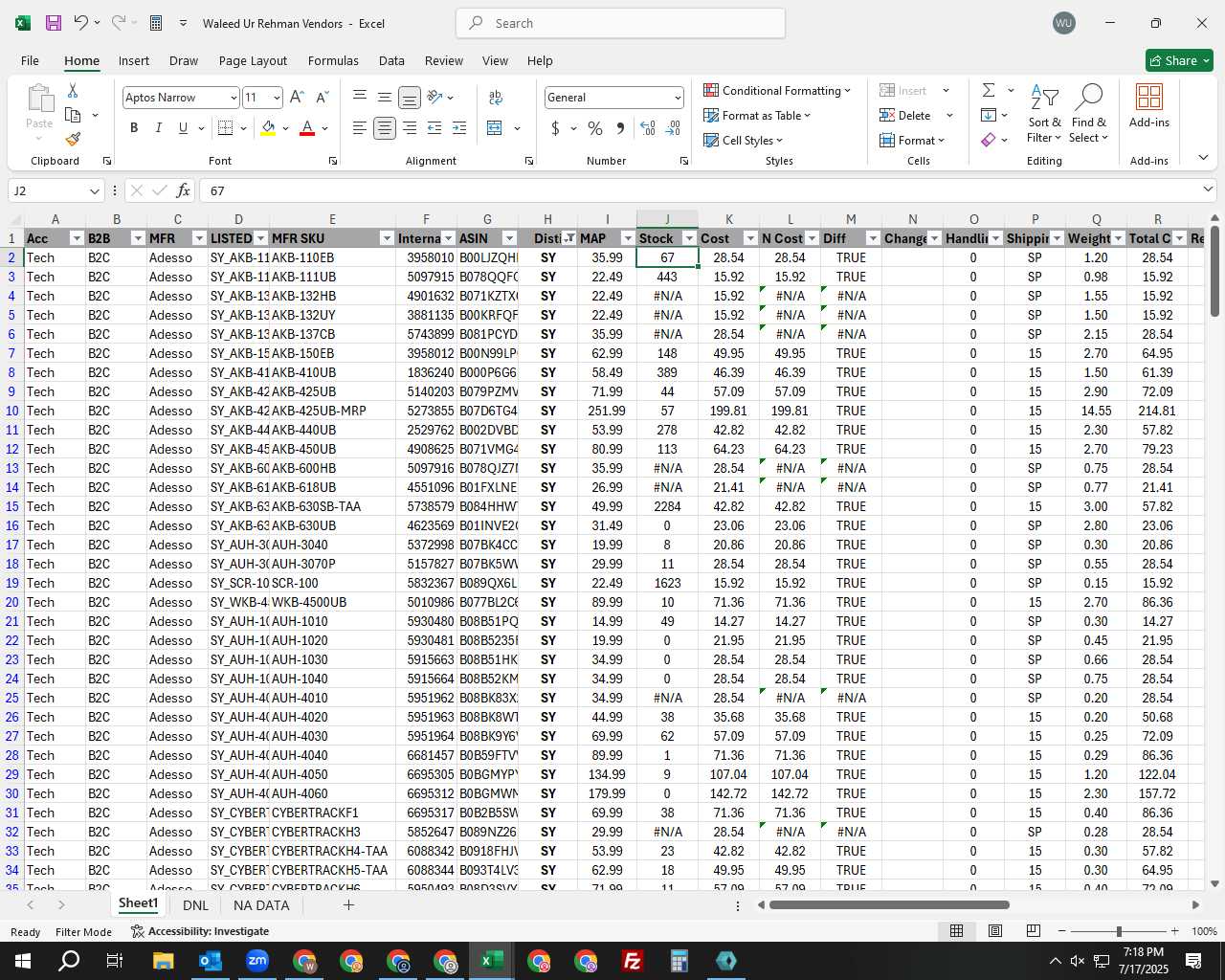The height and width of the screenshot is (980, 1225).
Task: Click the Search box in title bar
Action: click(x=620, y=23)
